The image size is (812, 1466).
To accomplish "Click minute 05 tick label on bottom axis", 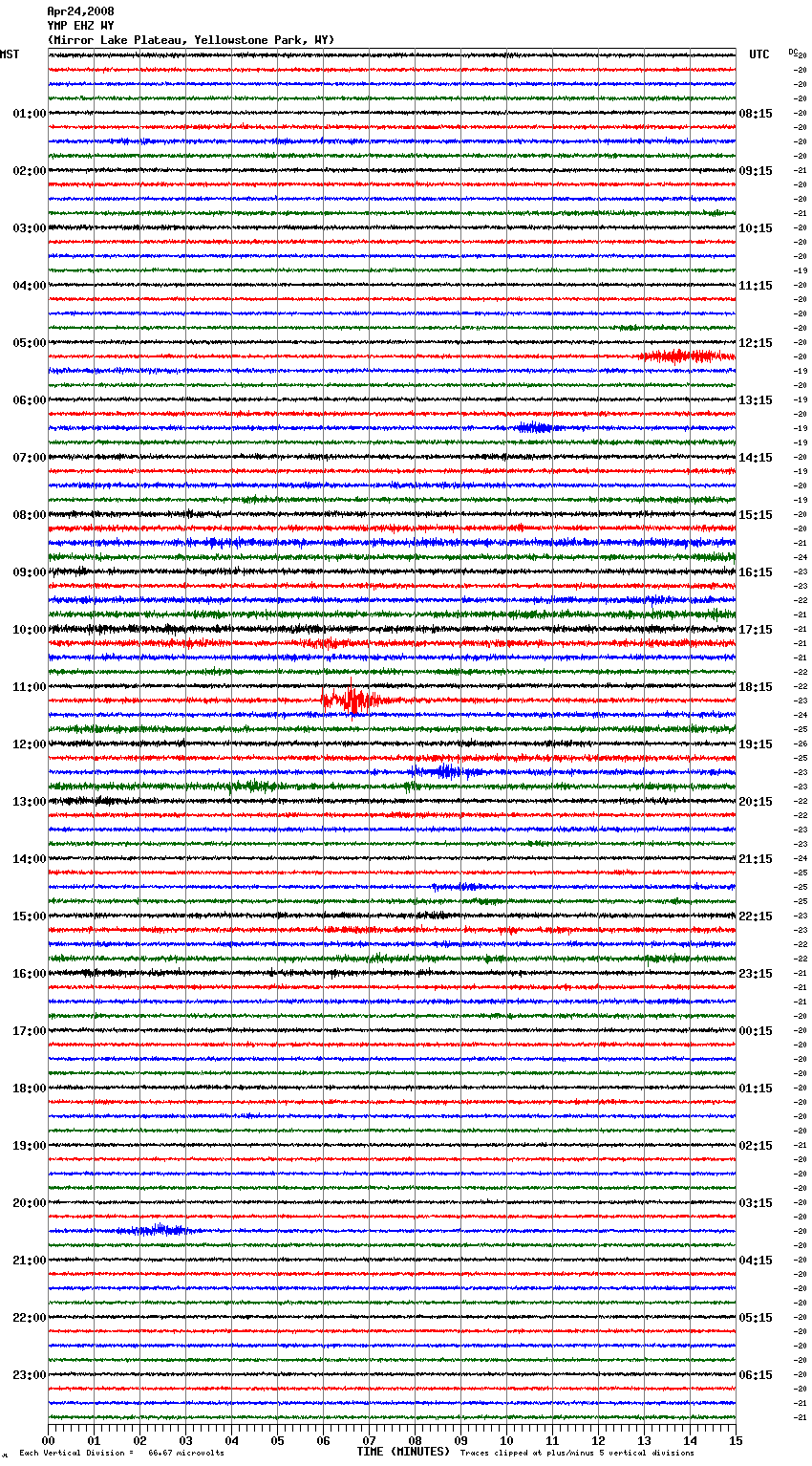I will pyautogui.click(x=277, y=1440).
